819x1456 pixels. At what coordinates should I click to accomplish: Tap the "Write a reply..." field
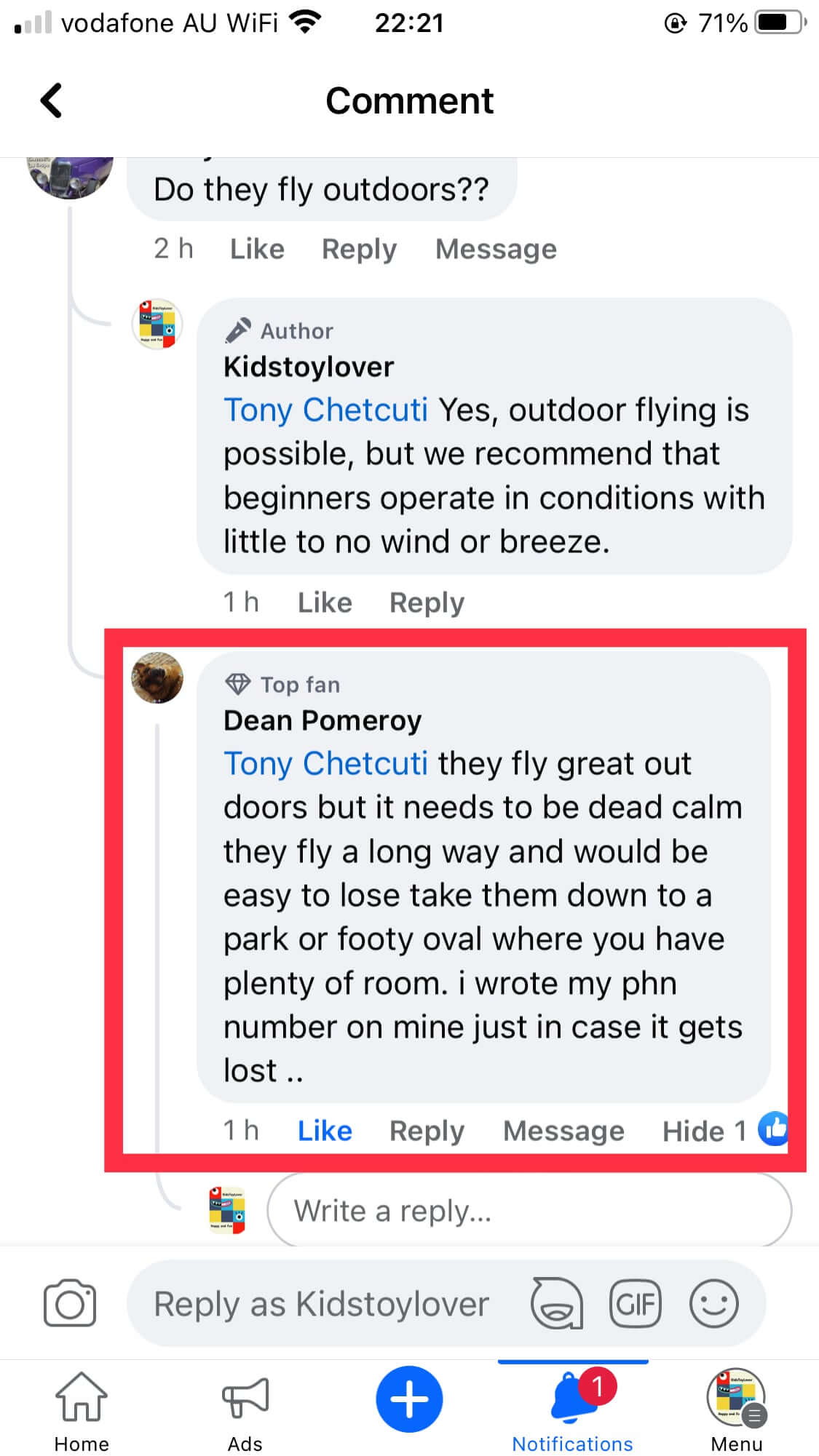point(529,1212)
